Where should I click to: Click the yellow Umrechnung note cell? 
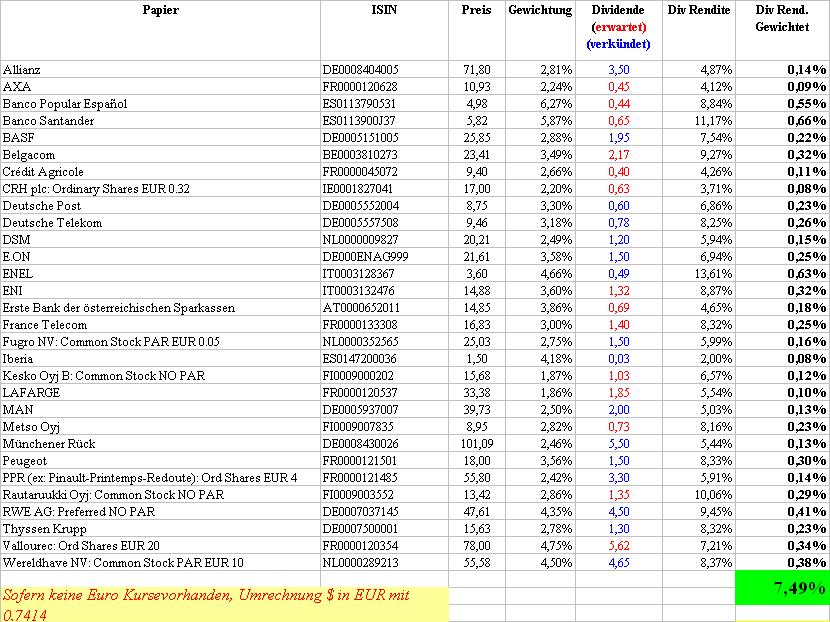(224, 605)
